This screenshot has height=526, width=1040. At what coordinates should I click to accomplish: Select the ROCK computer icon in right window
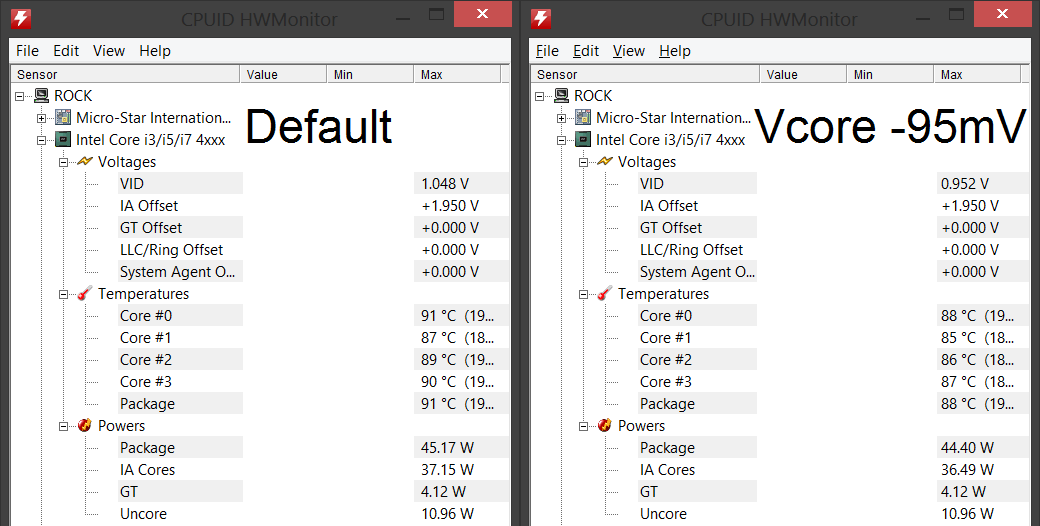tap(561, 96)
